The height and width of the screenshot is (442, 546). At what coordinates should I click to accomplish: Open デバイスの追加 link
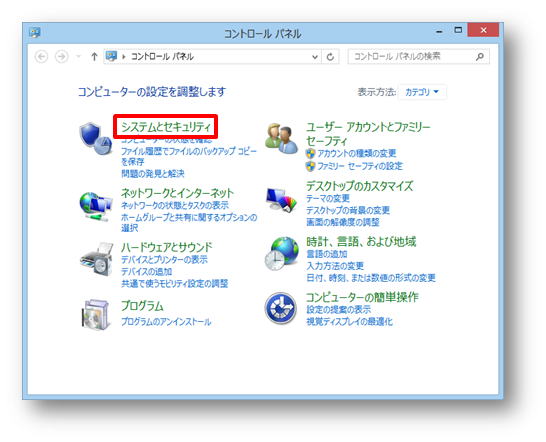146,272
